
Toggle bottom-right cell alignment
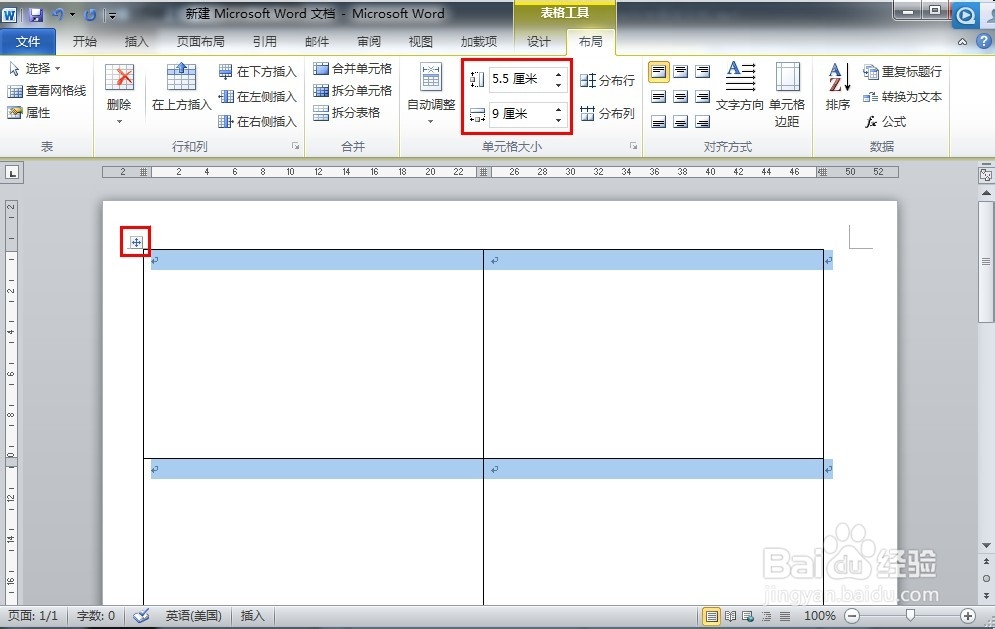(703, 122)
